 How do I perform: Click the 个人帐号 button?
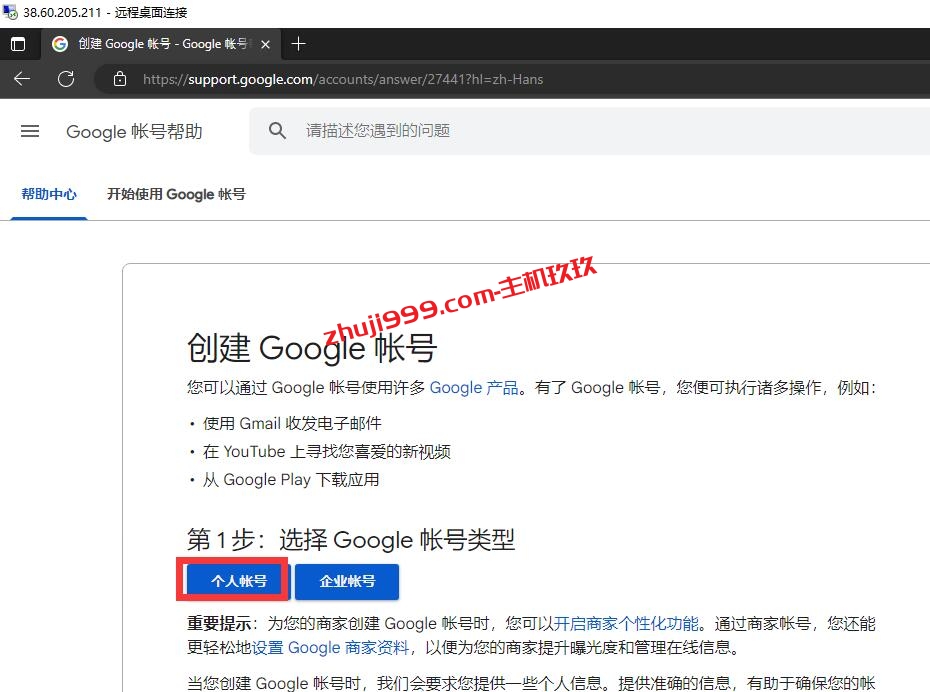(x=238, y=581)
